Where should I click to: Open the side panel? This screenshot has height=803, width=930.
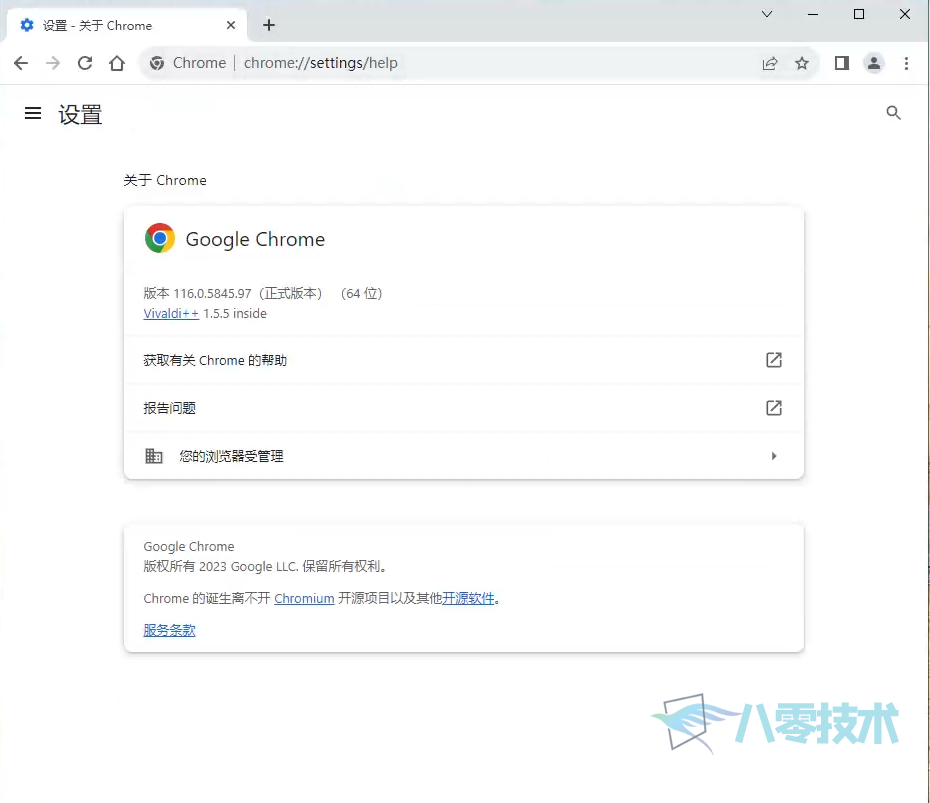(842, 63)
